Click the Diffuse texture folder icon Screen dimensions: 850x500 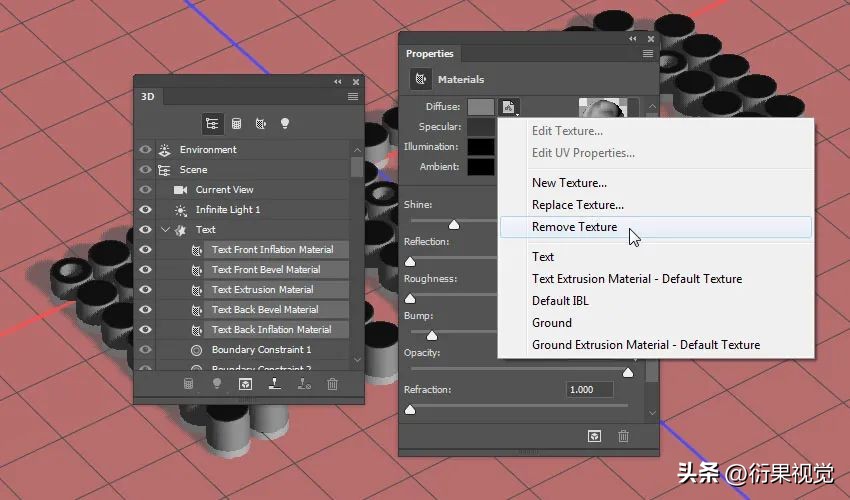coord(508,106)
